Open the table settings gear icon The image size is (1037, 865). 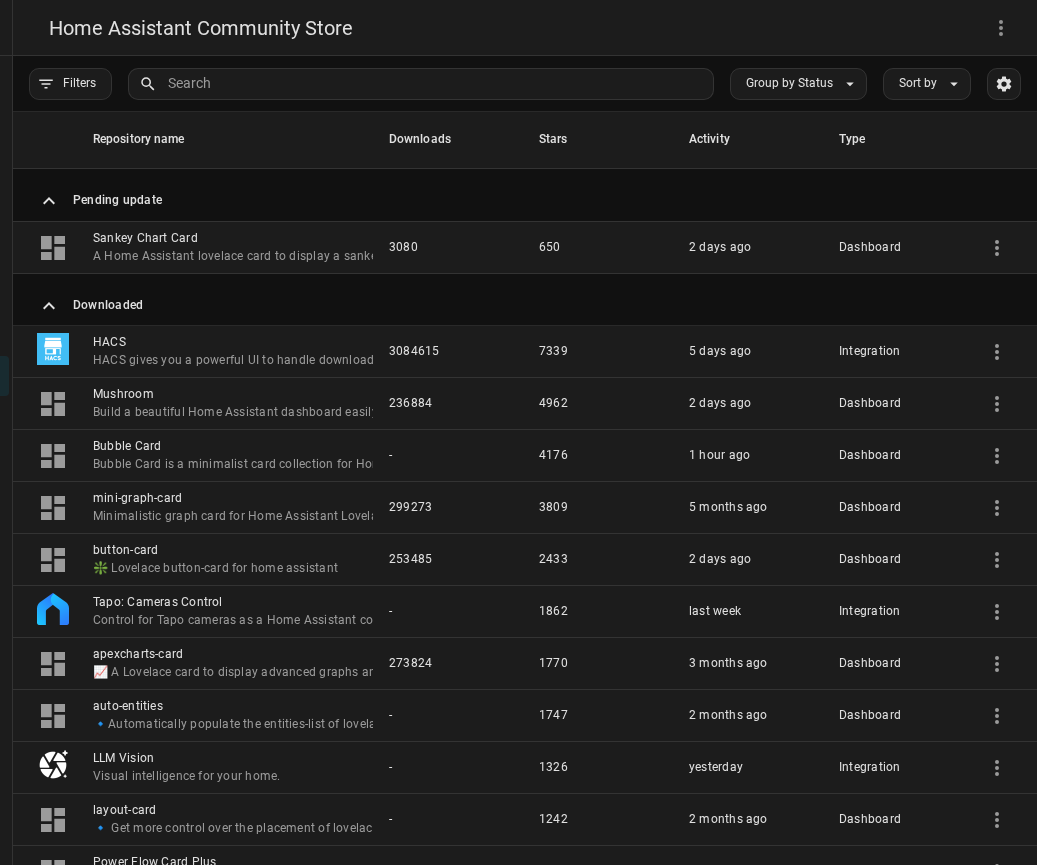[1003, 84]
